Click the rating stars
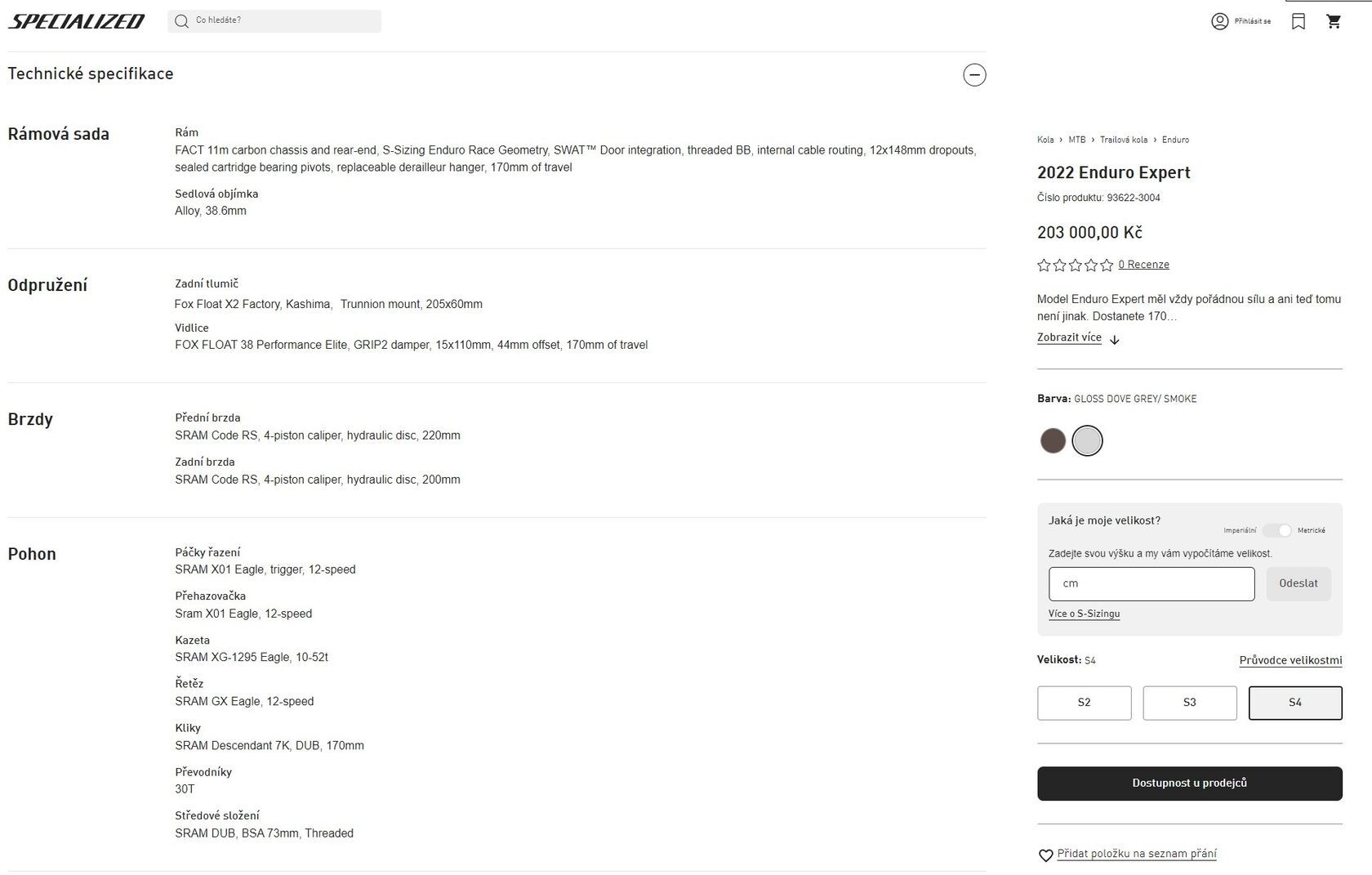This screenshot has width=1372, height=875. coord(1075,265)
